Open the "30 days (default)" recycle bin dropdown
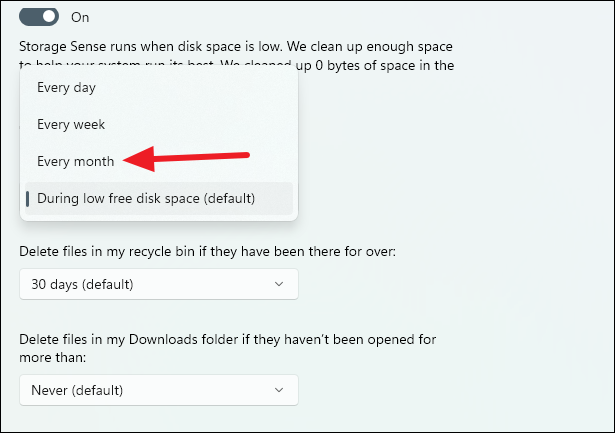615x433 pixels. pos(158,285)
